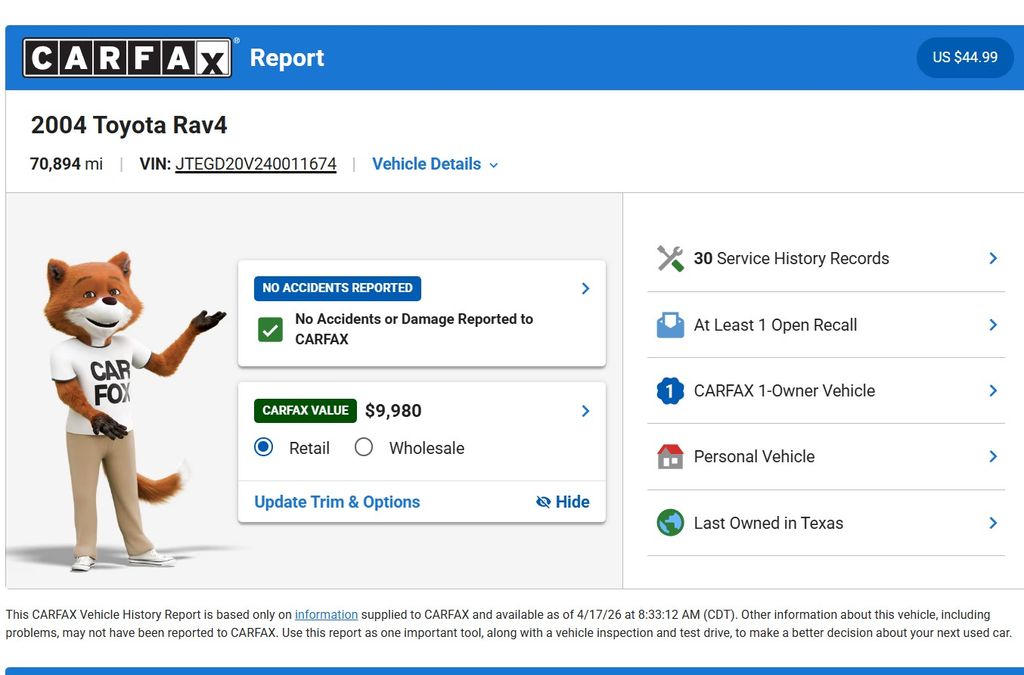This screenshot has height=675, width=1024.
Task: Follow the 'information' hyperlink in disclaimer
Action: (x=326, y=615)
